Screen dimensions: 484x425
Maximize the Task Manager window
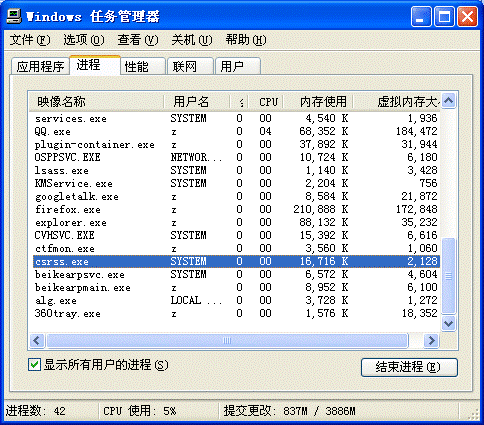(x=444, y=16)
